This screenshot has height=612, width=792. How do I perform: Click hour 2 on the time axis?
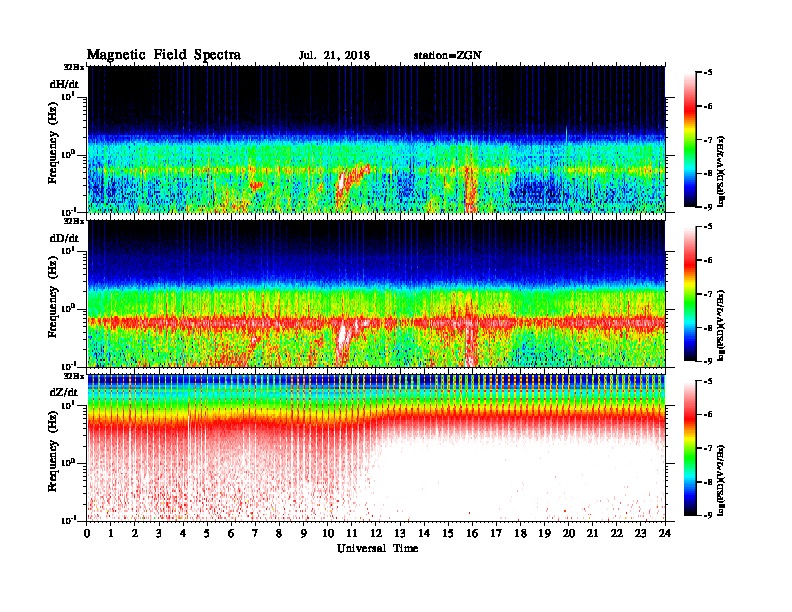pos(135,534)
